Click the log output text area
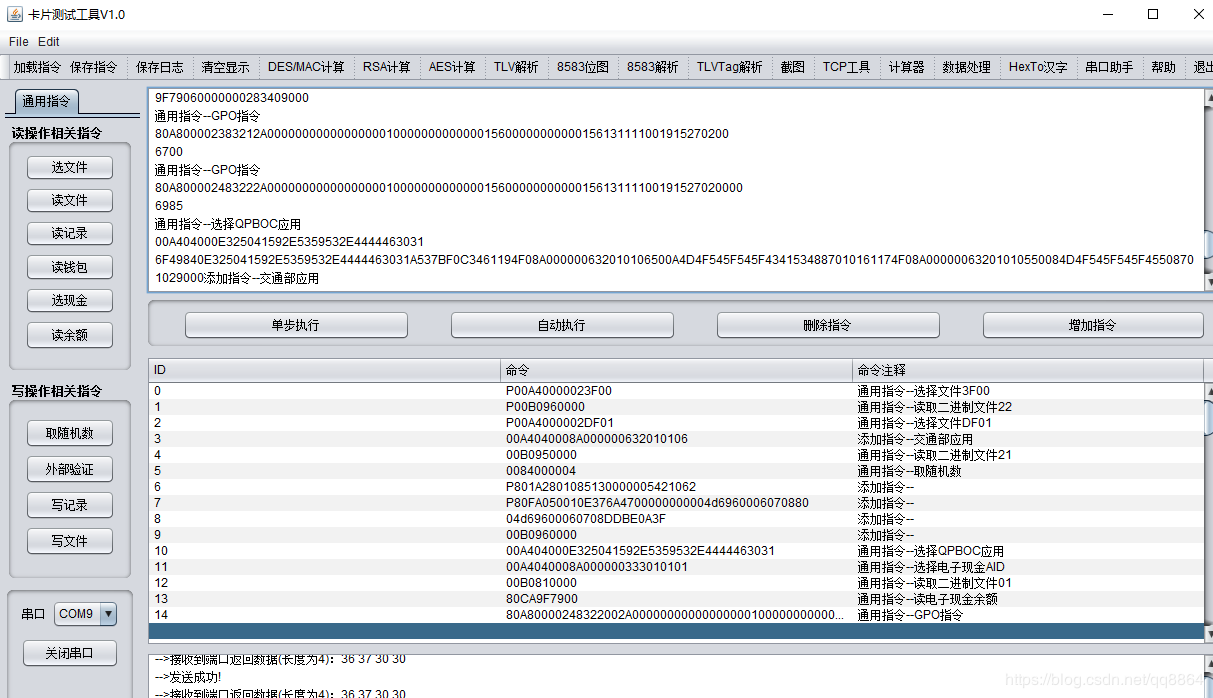 (676, 190)
